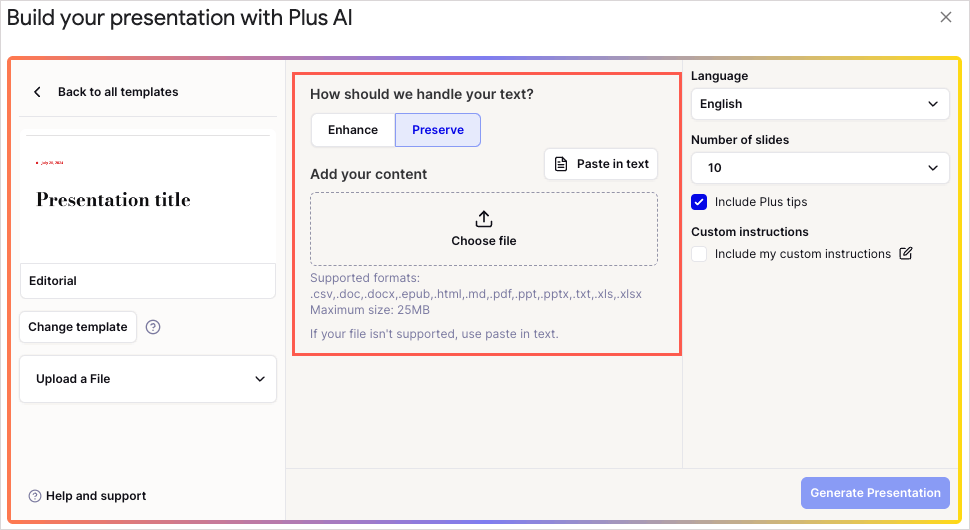Image resolution: width=970 pixels, height=530 pixels.
Task: Click the Choose file drop area
Action: 484,229
